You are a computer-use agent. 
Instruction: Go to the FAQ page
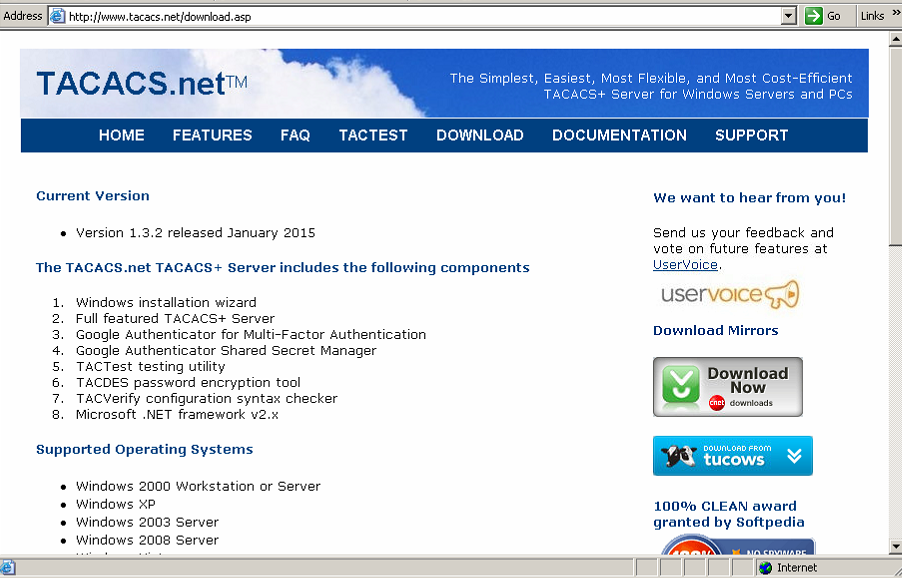[295, 135]
